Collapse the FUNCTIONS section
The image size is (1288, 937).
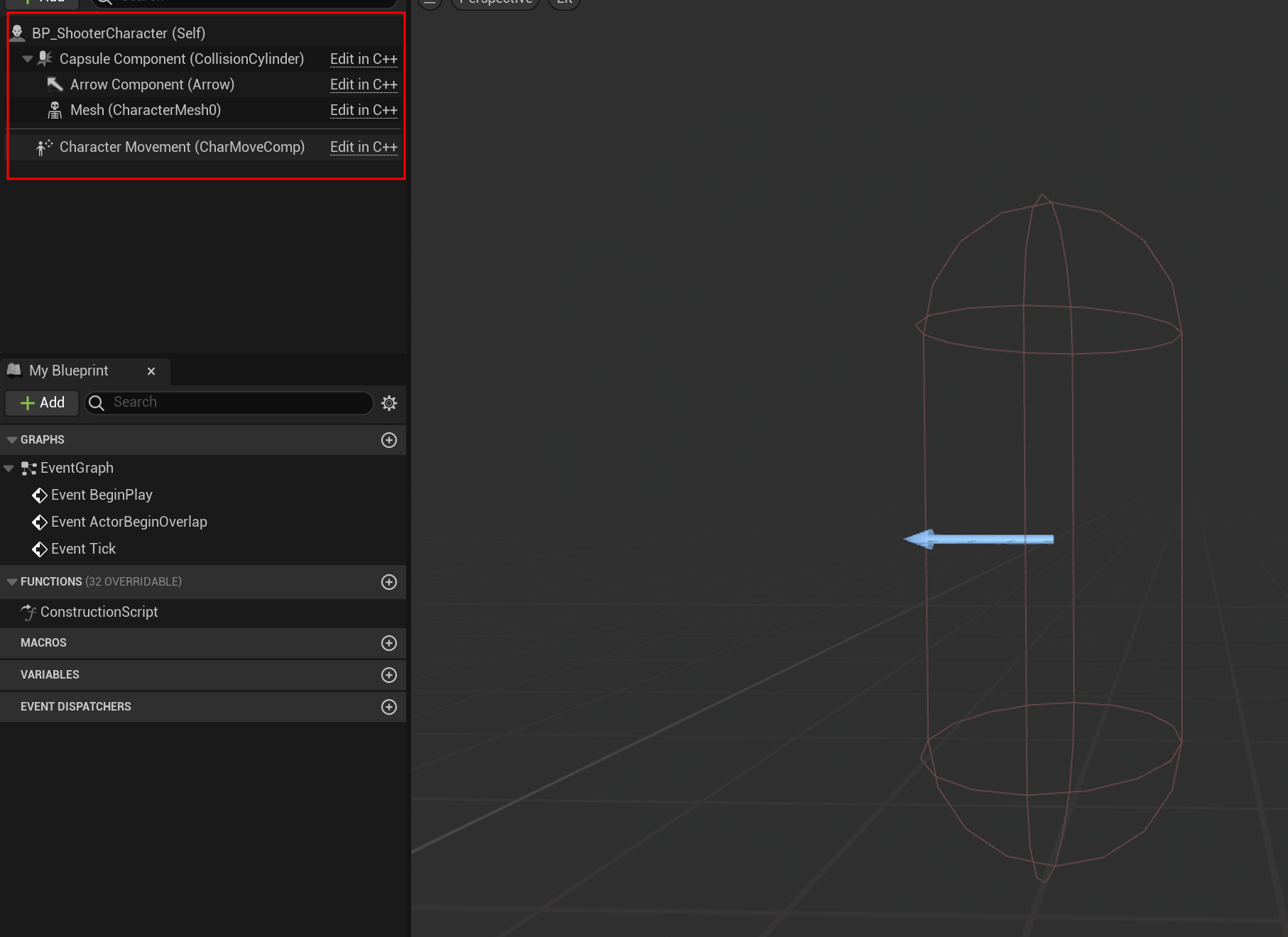(12, 582)
